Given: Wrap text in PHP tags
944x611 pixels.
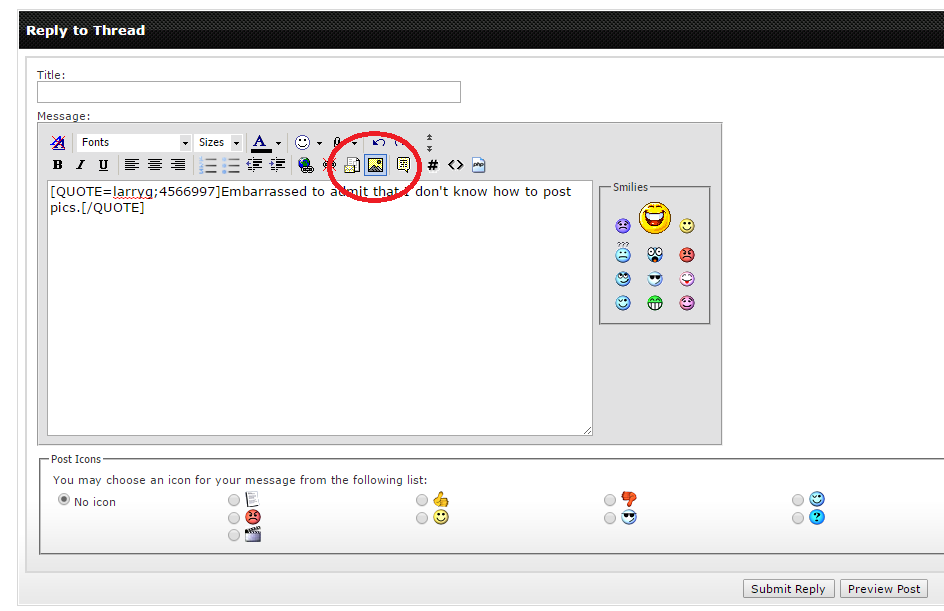Looking at the screenshot, I should tap(479, 165).
